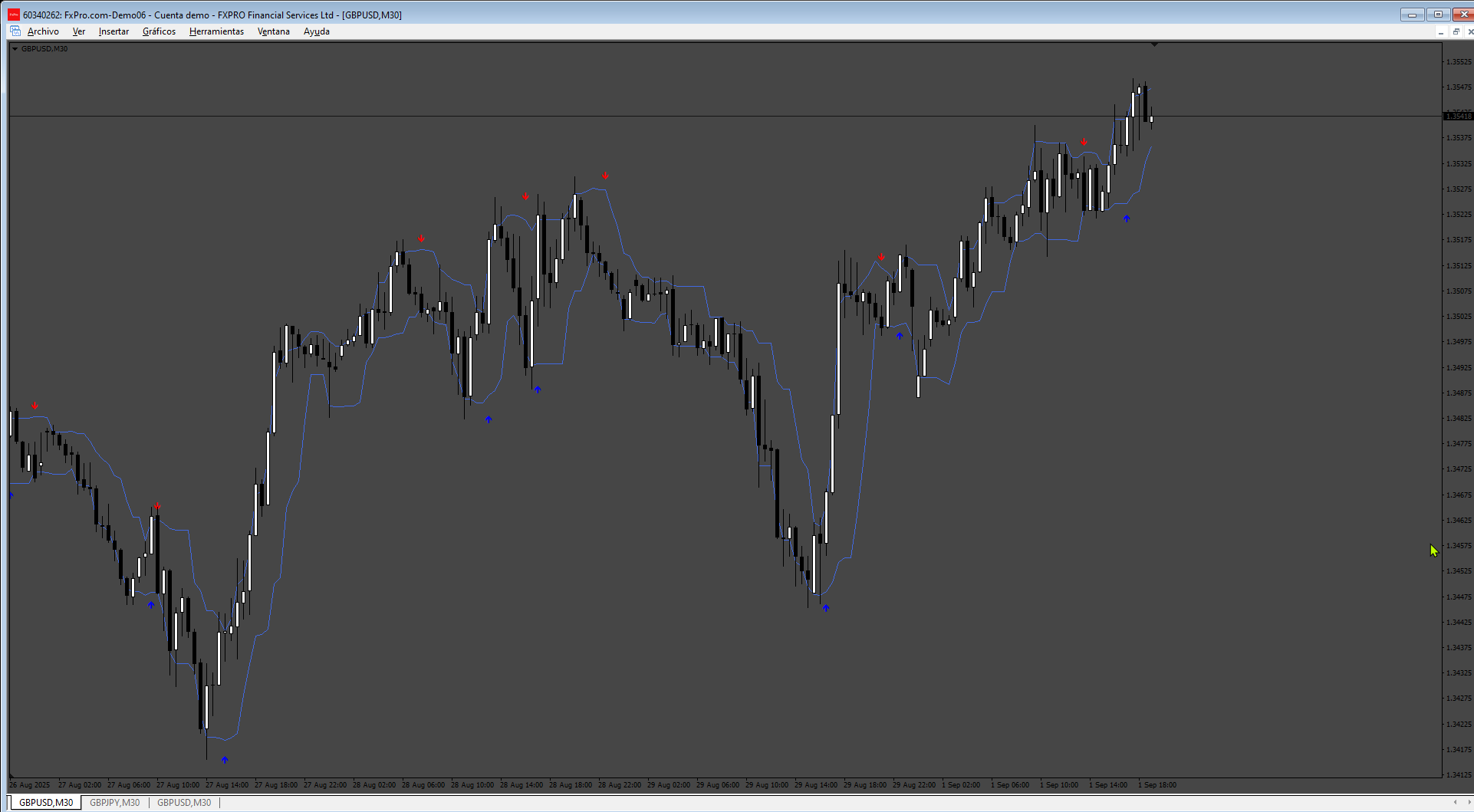Click the GBPUSD,M30 chart title label

pos(44,49)
